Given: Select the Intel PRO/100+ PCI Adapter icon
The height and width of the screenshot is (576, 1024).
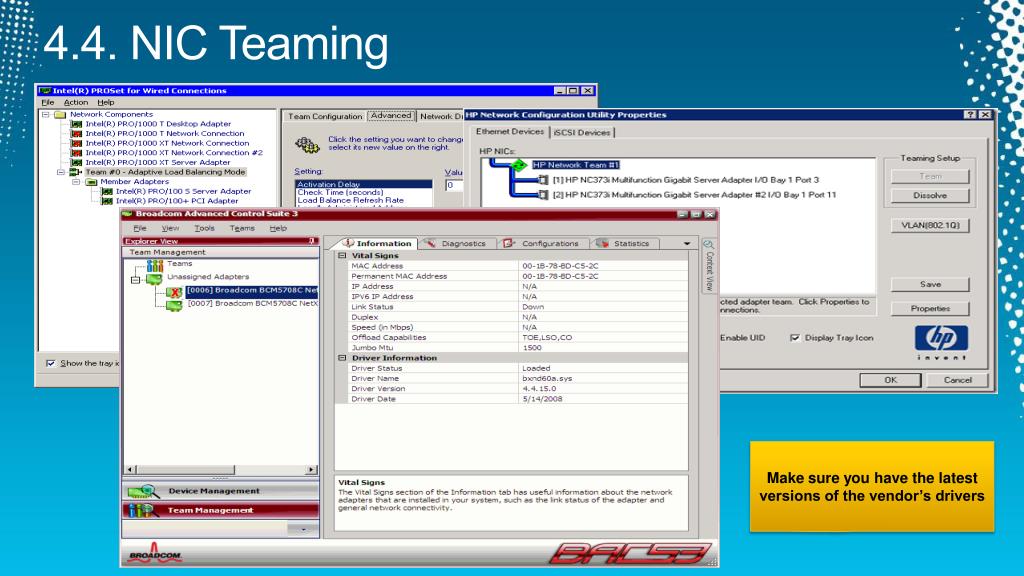Looking at the screenshot, I should coord(107,201).
